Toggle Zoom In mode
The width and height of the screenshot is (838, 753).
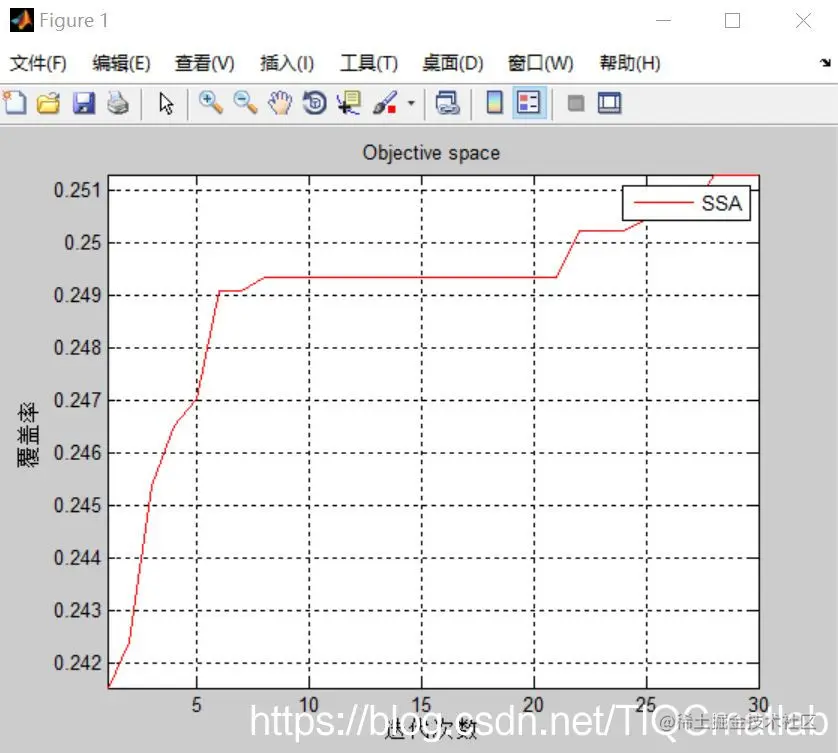pos(212,102)
